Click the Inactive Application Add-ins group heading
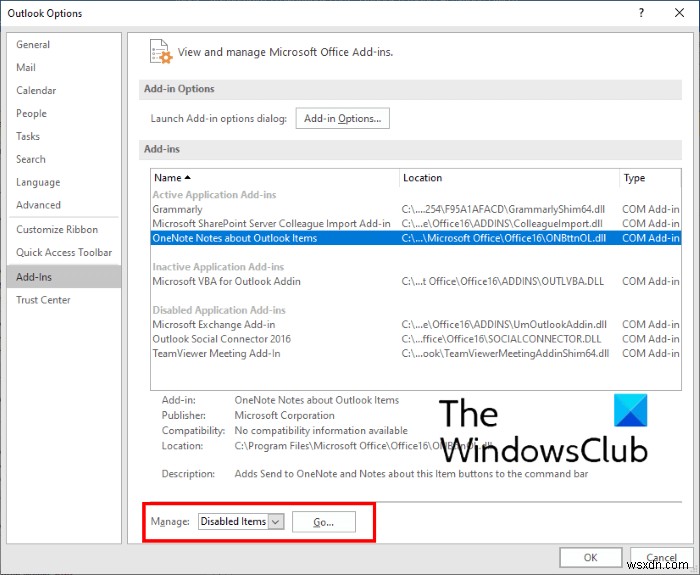Image resolution: width=700 pixels, height=575 pixels. click(x=218, y=267)
